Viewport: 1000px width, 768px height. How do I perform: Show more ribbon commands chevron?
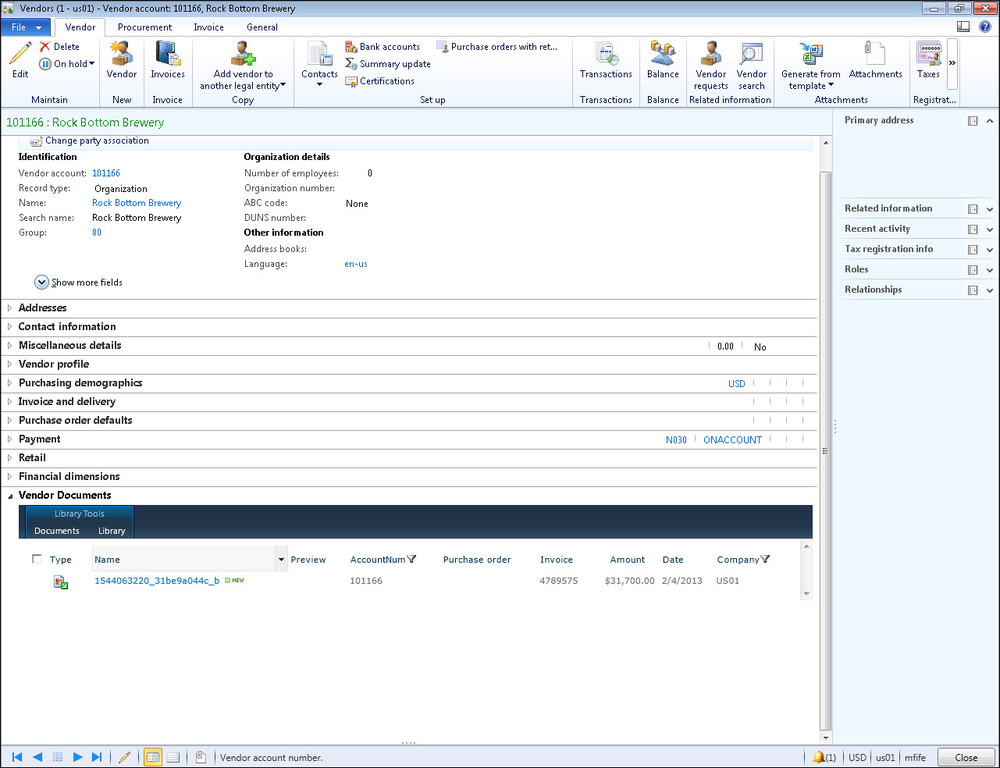tap(952, 63)
